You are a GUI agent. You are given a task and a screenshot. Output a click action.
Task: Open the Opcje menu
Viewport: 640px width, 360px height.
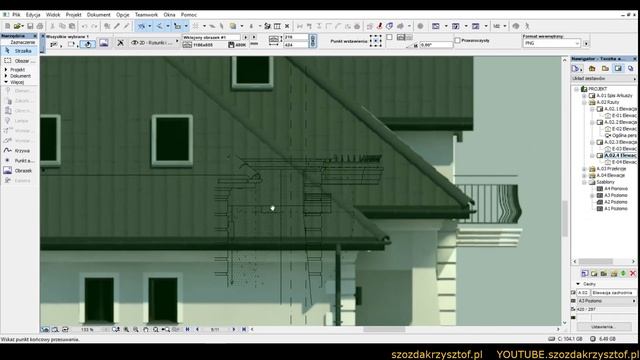122,15
